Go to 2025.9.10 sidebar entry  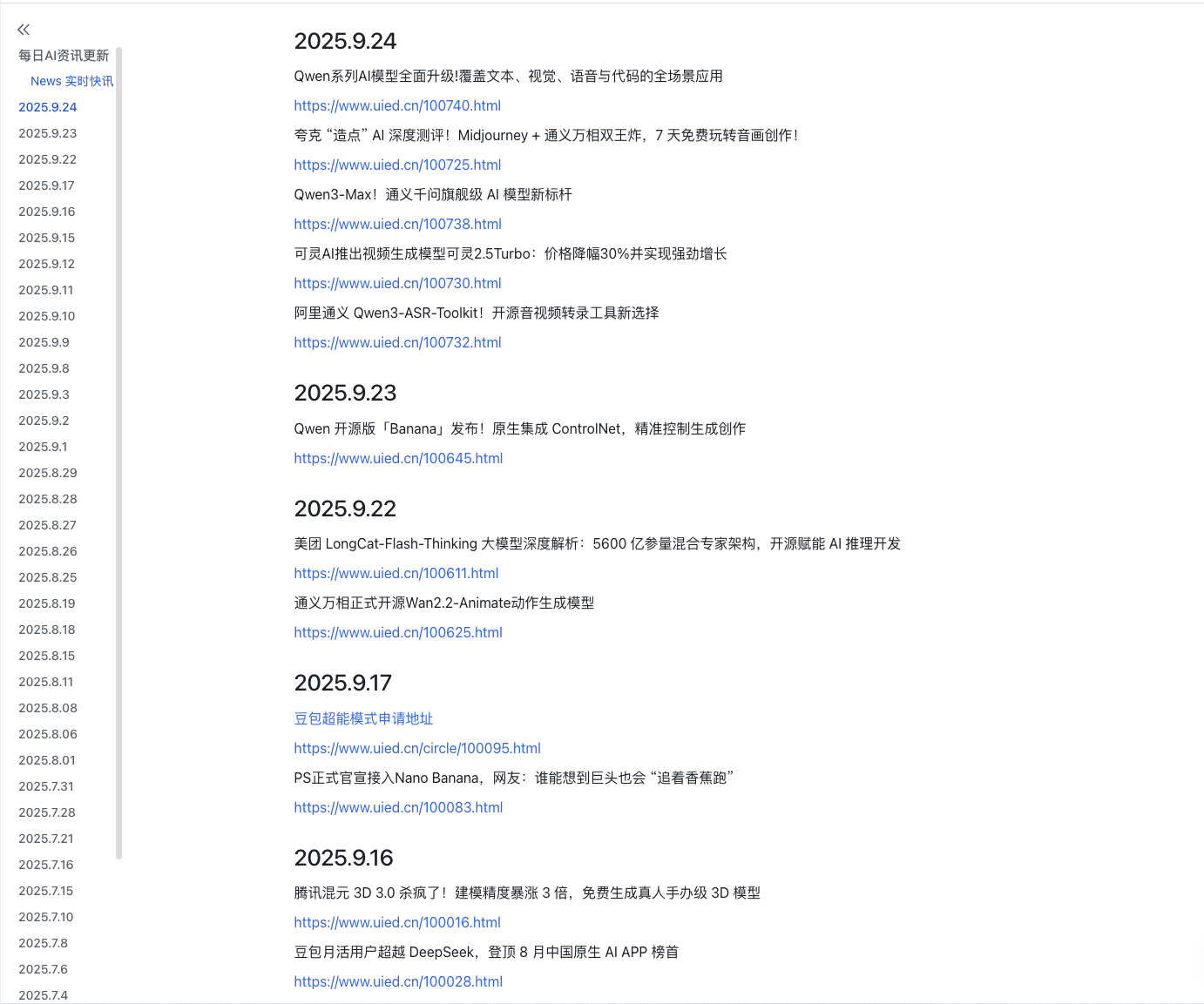(47, 316)
